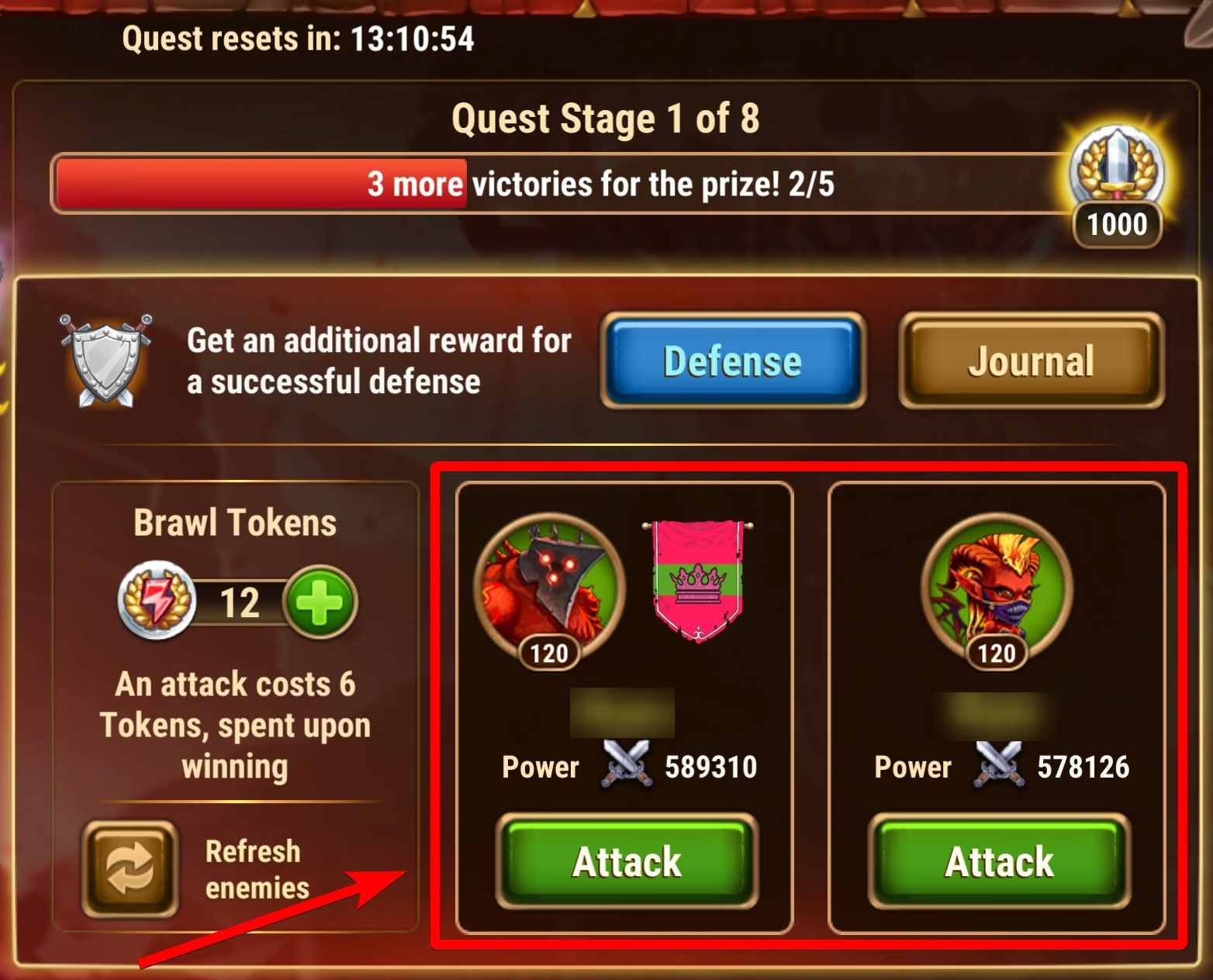Click the green plus to add Brawl Tokens
This screenshot has width=1213, height=980.
pyautogui.click(x=320, y=602)
